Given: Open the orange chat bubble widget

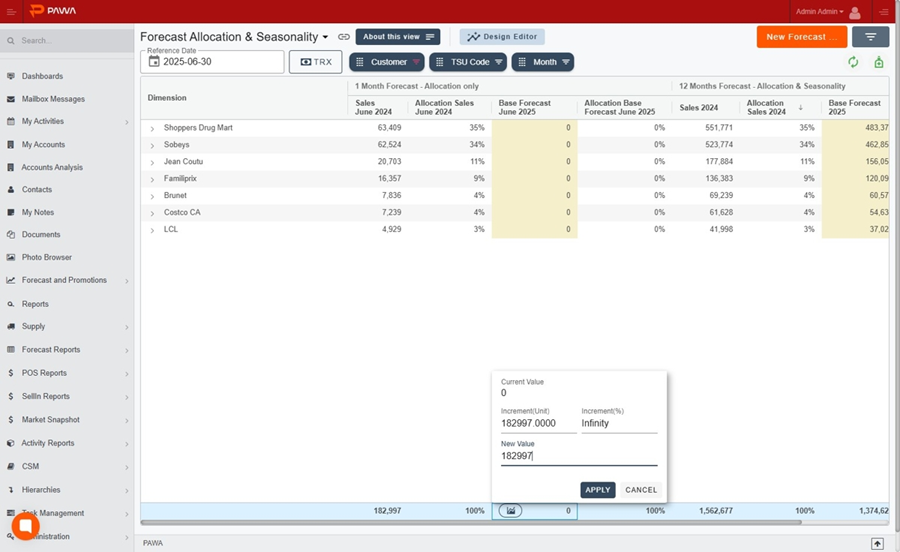Looking at the screenshot, I should (25, 525).
